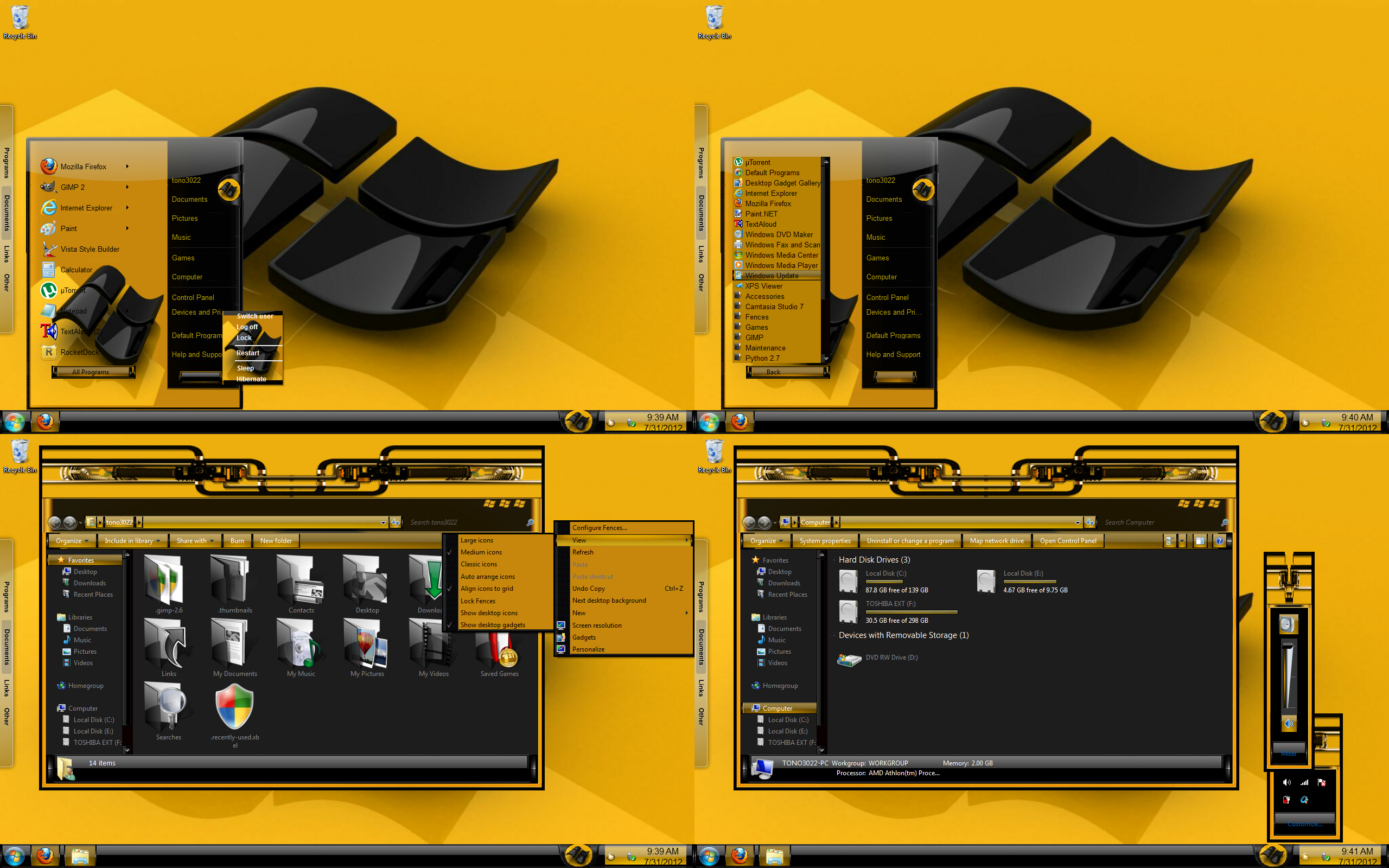Click the All Programs list scrollbar
The width and height of the screenshot is (1389, 868).
(825, 260)
